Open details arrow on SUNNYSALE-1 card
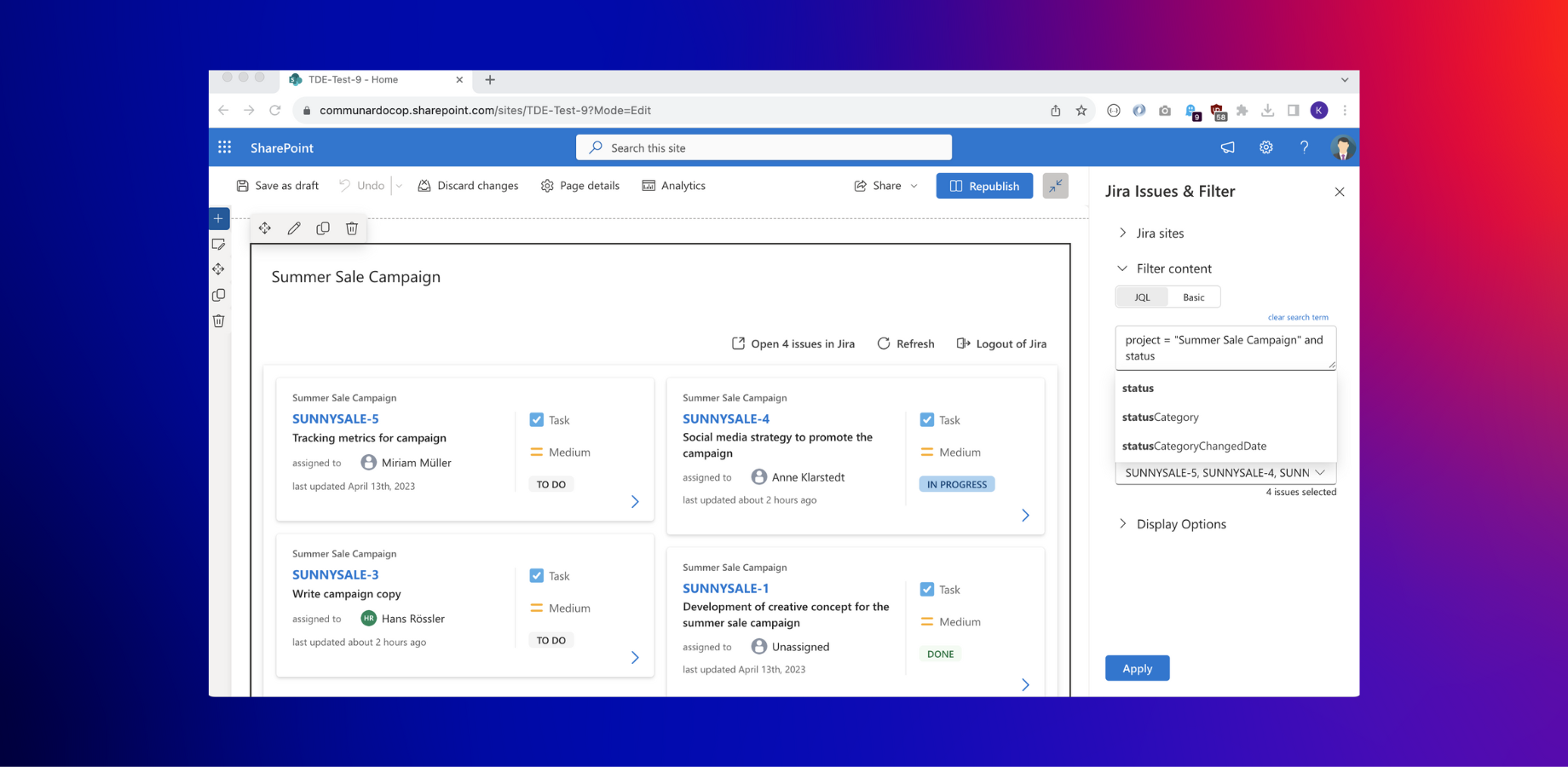This screenshot has height=767, width=1568. pyautogui.click(x=1025, y=685)
